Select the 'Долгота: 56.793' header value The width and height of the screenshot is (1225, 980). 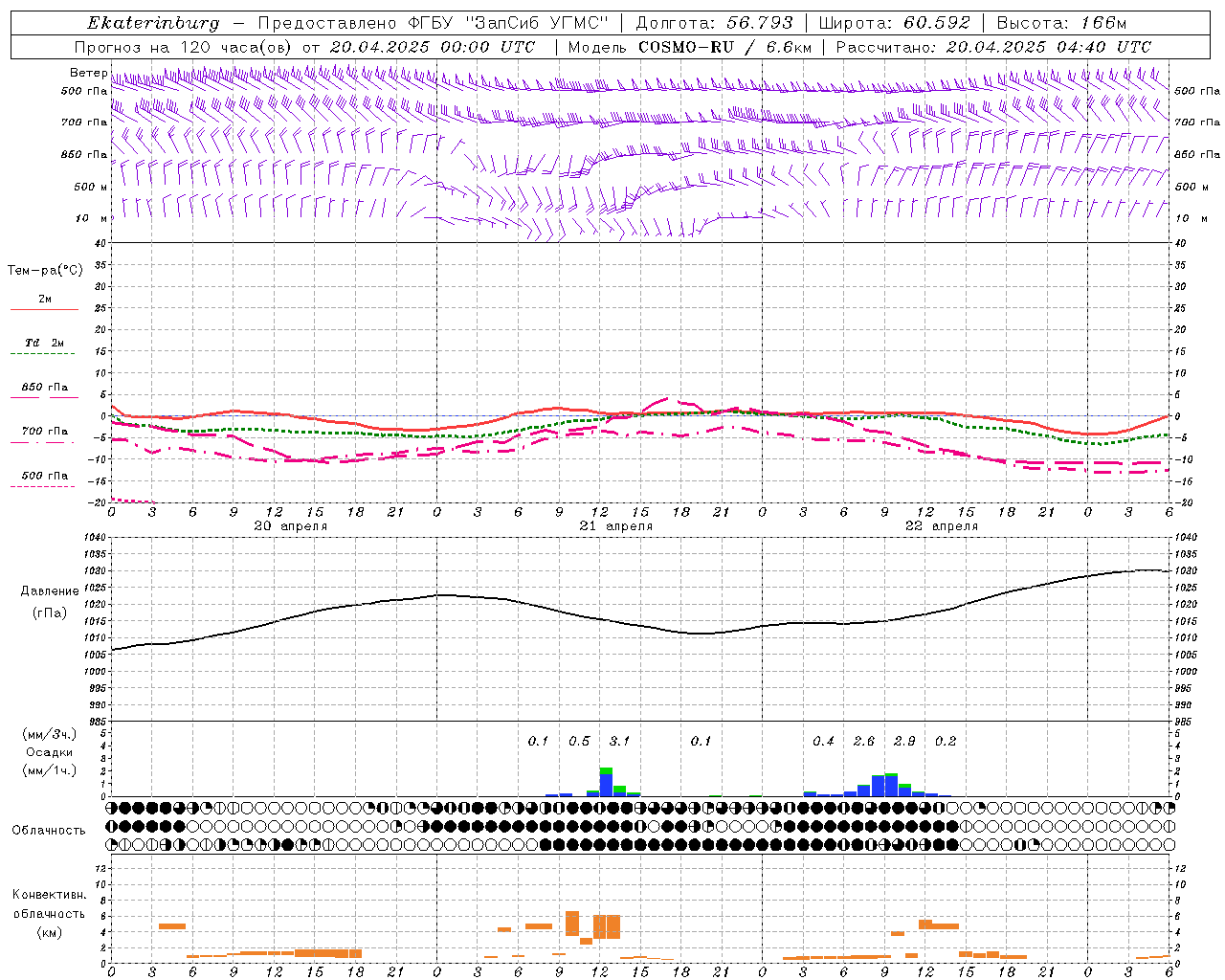pos(715,23)
